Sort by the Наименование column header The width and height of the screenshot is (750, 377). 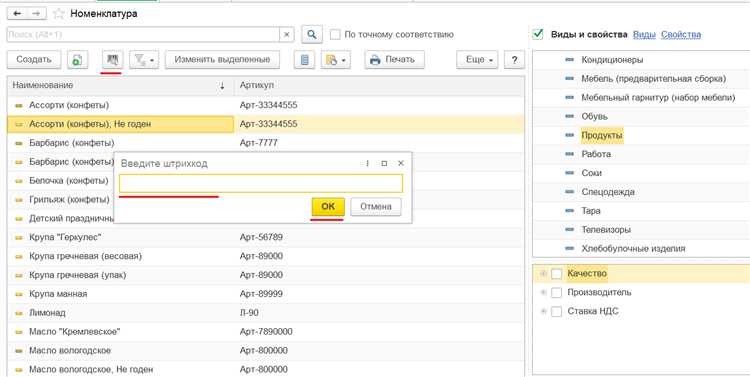(x=121, y=86)
